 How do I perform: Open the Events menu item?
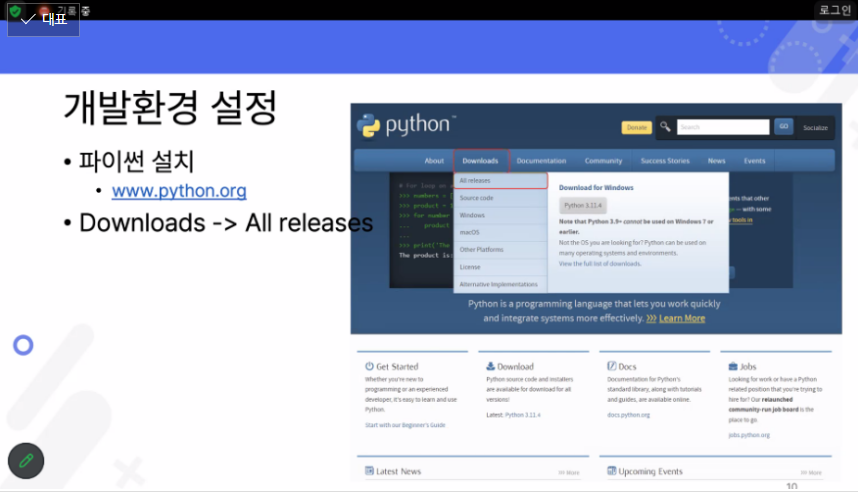pos(754,161)
